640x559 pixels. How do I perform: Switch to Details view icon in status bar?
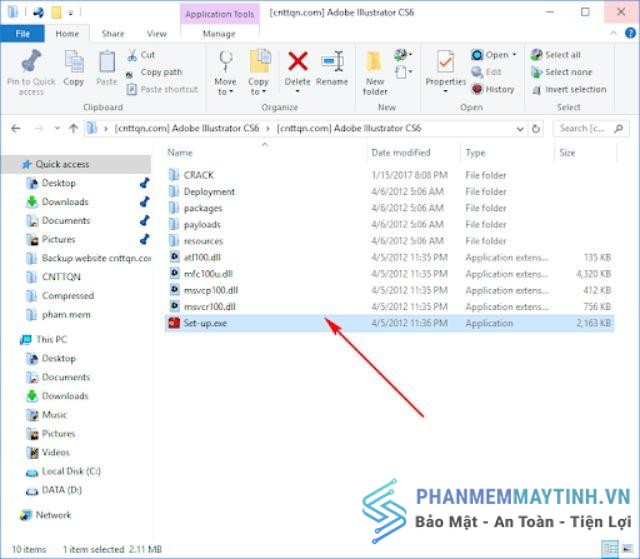point(610,549)
